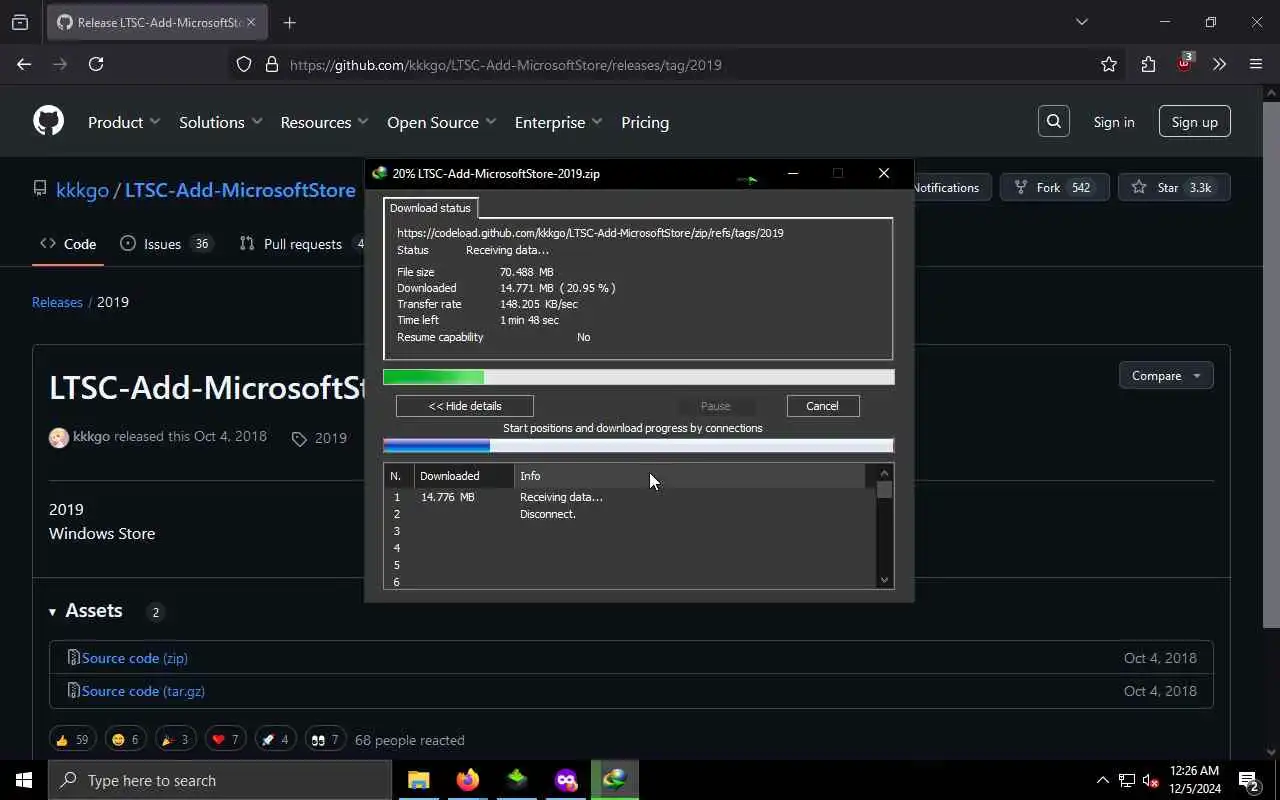Click Windows taskbar search box
1280x800 pixels.
pyautogui.click(x=220, y=780)
